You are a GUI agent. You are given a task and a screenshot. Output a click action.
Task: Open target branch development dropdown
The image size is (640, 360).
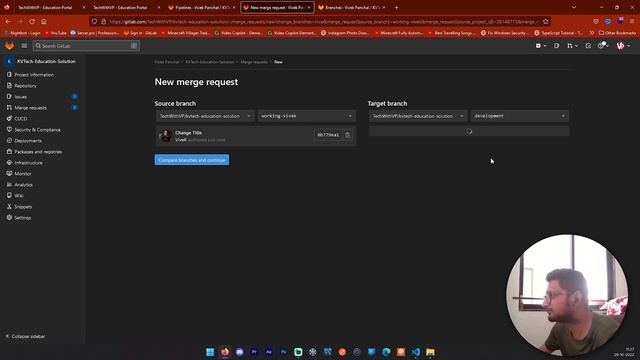(520, 116)
